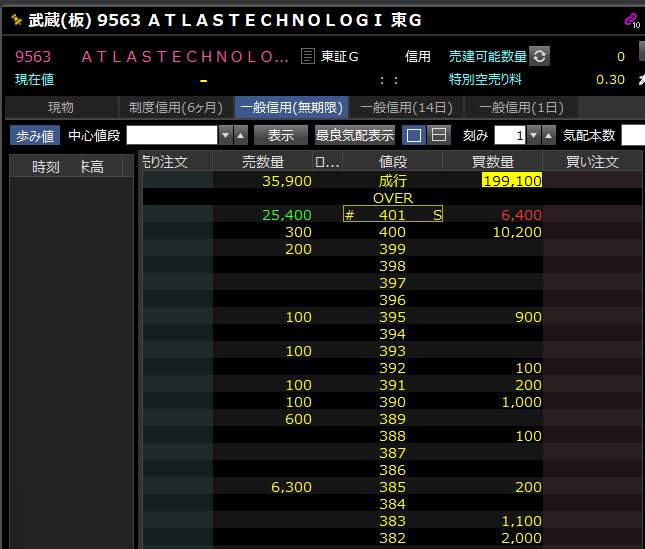Screen dimensions: 645x549
Task: Click sell quantity 25,400
Action: point(287,215)
